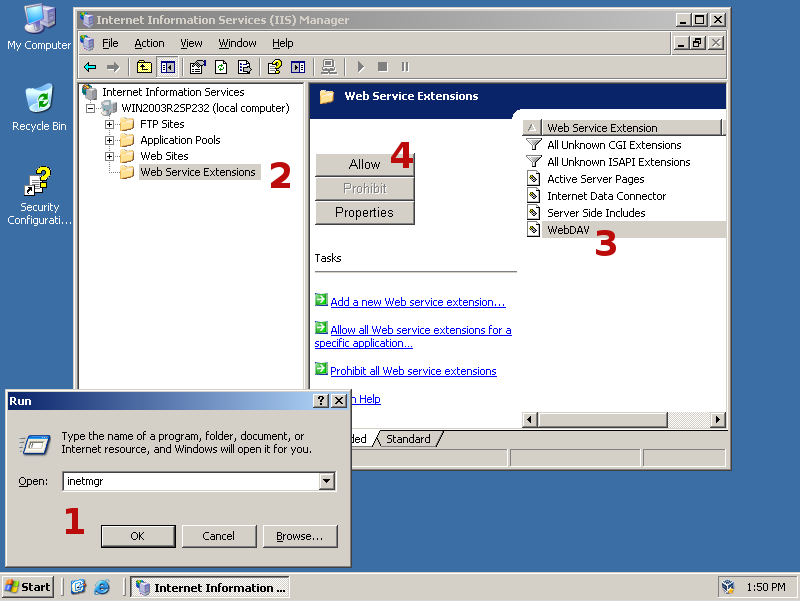Open the Window menu
The width and height of the screenshot is (800, 601).
click(237, 43)
